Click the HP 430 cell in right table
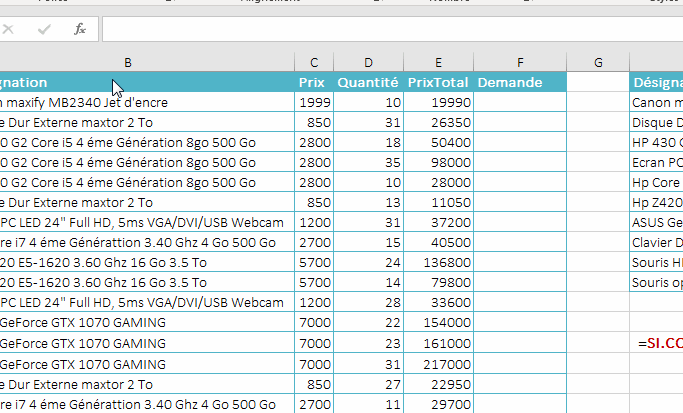The height and width of the screenshot is (413, 683). [x=656, y=142]
